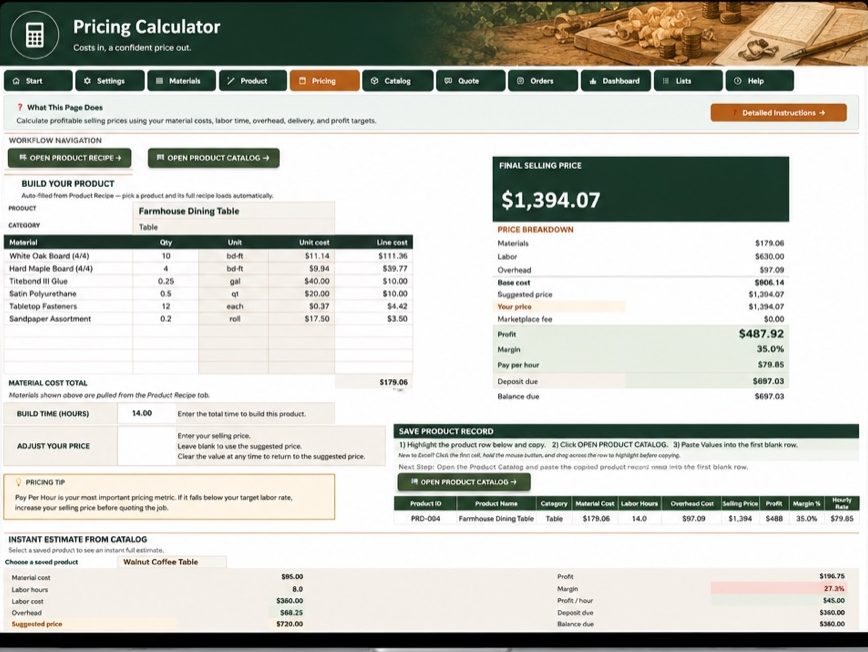
Task: Select the Satin Polyurethane cell
Action: point(68,294)
